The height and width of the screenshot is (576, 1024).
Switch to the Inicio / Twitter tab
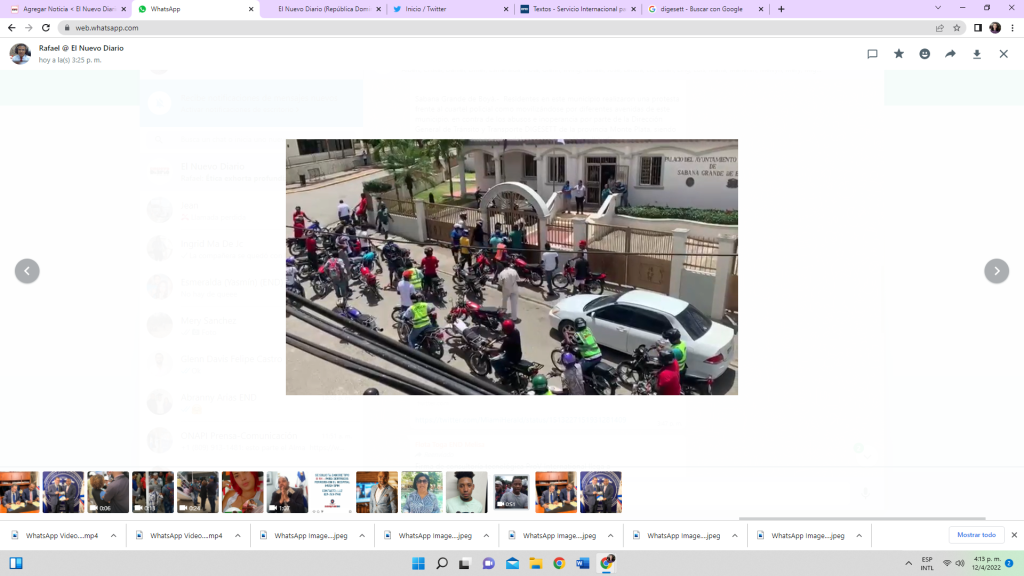(x=445, y=9)
